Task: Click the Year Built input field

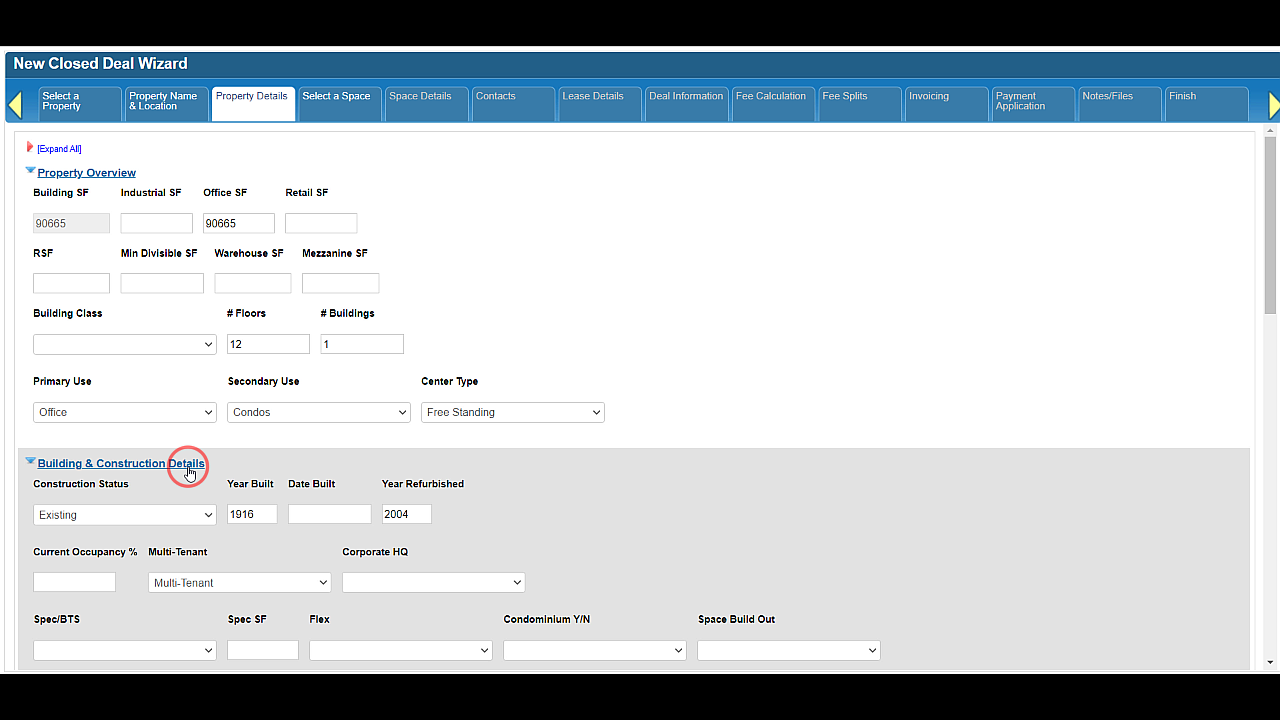Action: click(x=252, y=514)
